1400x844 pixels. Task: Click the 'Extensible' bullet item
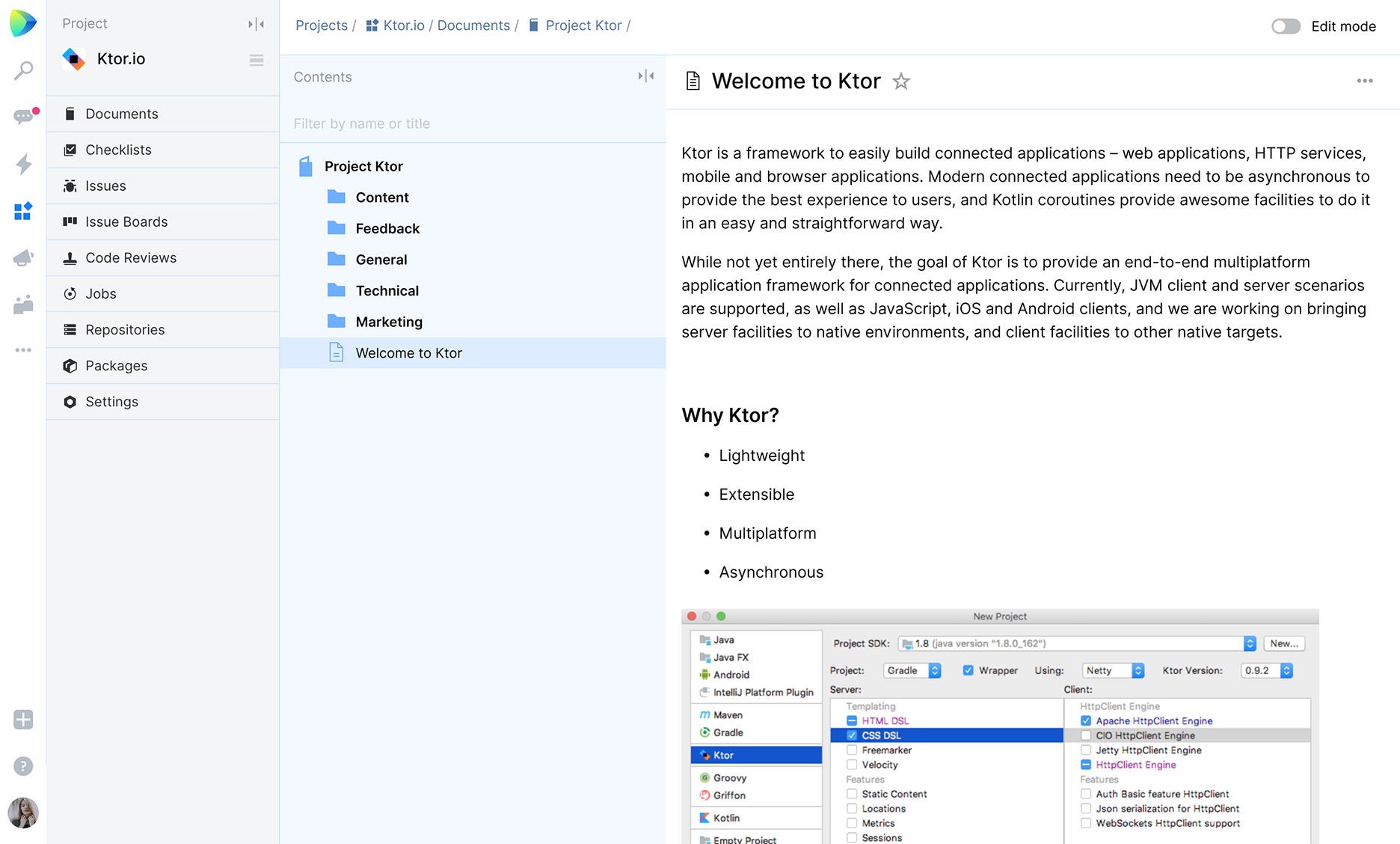756,495
